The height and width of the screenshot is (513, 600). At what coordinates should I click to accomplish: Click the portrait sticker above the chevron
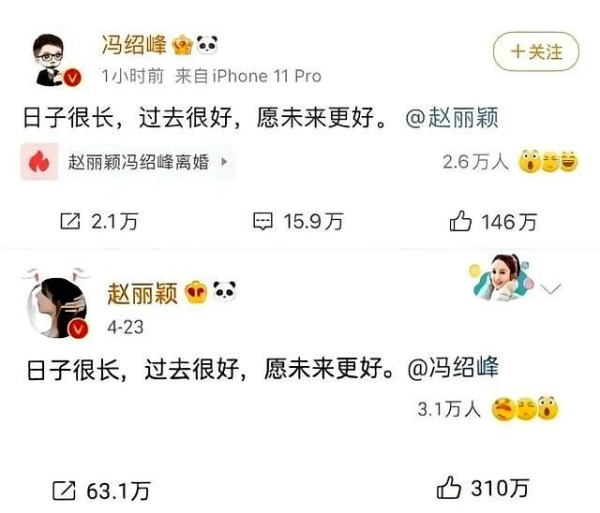click(x=500, y=277)
